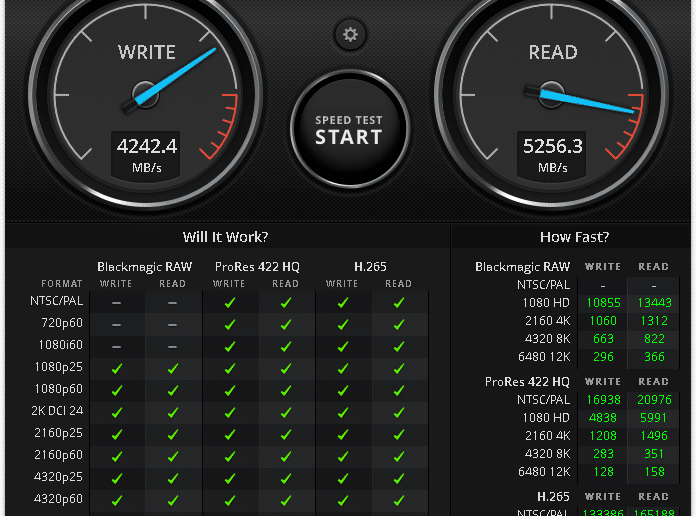
Task: Click the 296 Blackmagic RAW 6480 12K write value
Action: 603,357
